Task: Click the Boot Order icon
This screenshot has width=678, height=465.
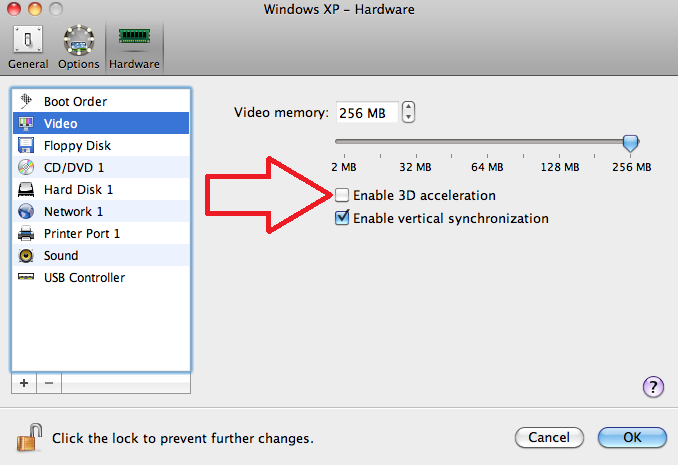Action: 26,101
